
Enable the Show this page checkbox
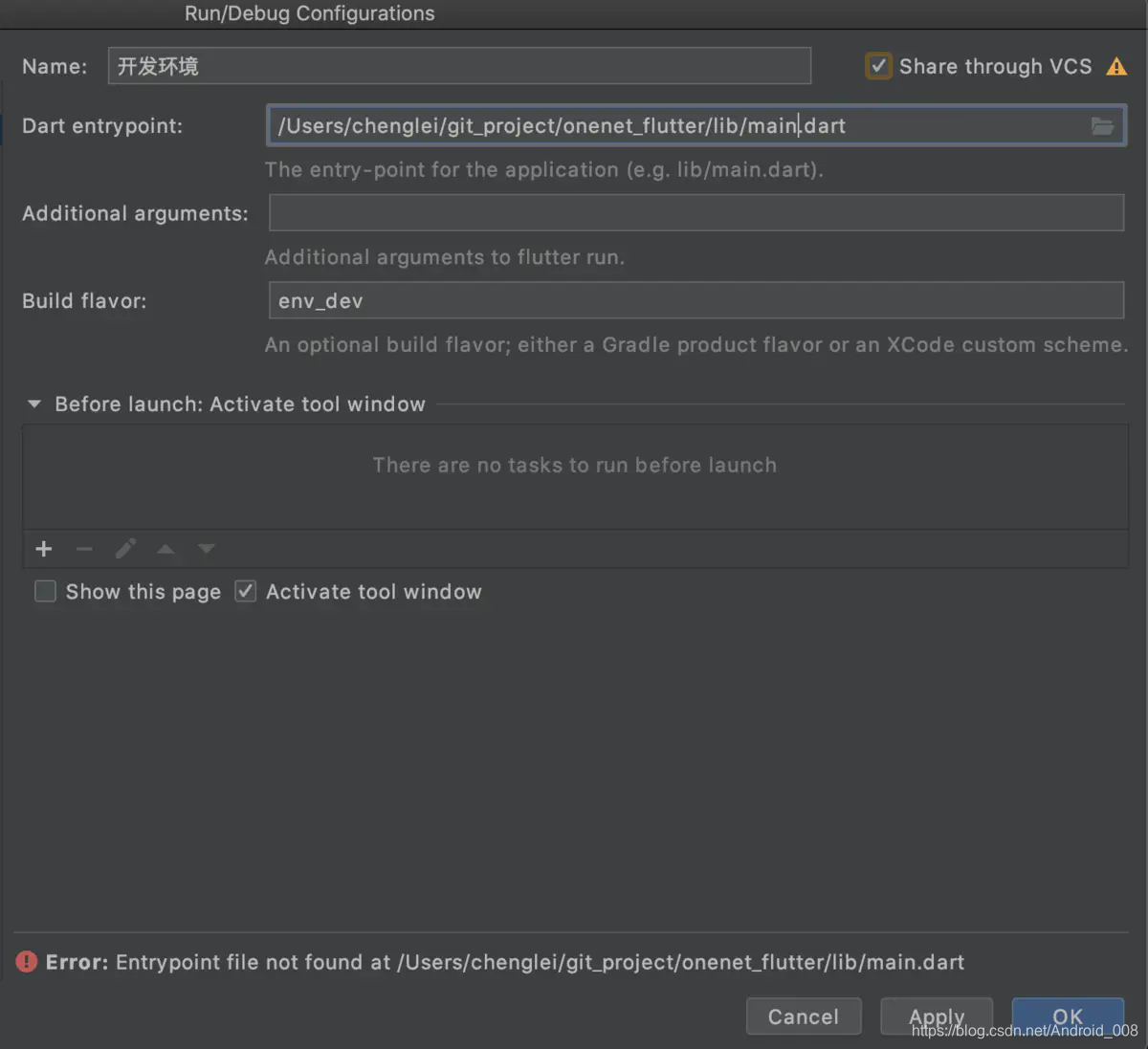[45, 592]
